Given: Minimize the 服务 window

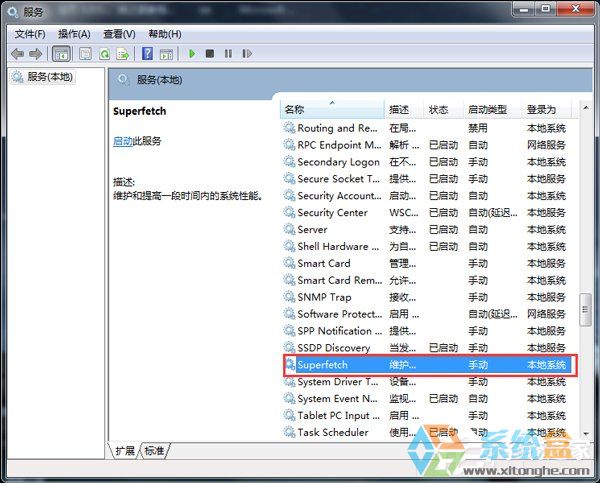Looking at the screenshot, I should click(524, 9).
